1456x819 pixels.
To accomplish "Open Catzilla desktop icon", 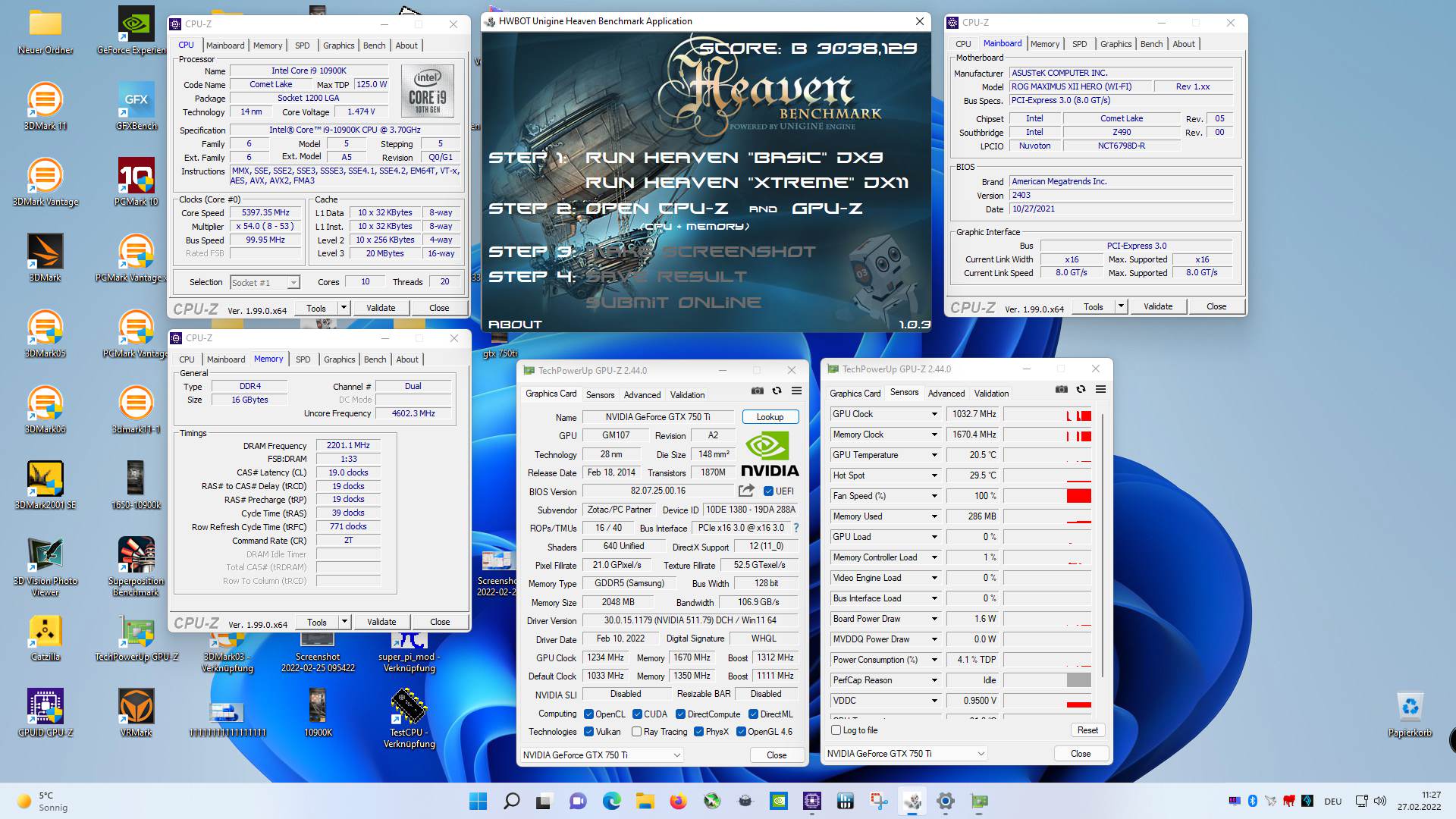I will tap(45, 637).
